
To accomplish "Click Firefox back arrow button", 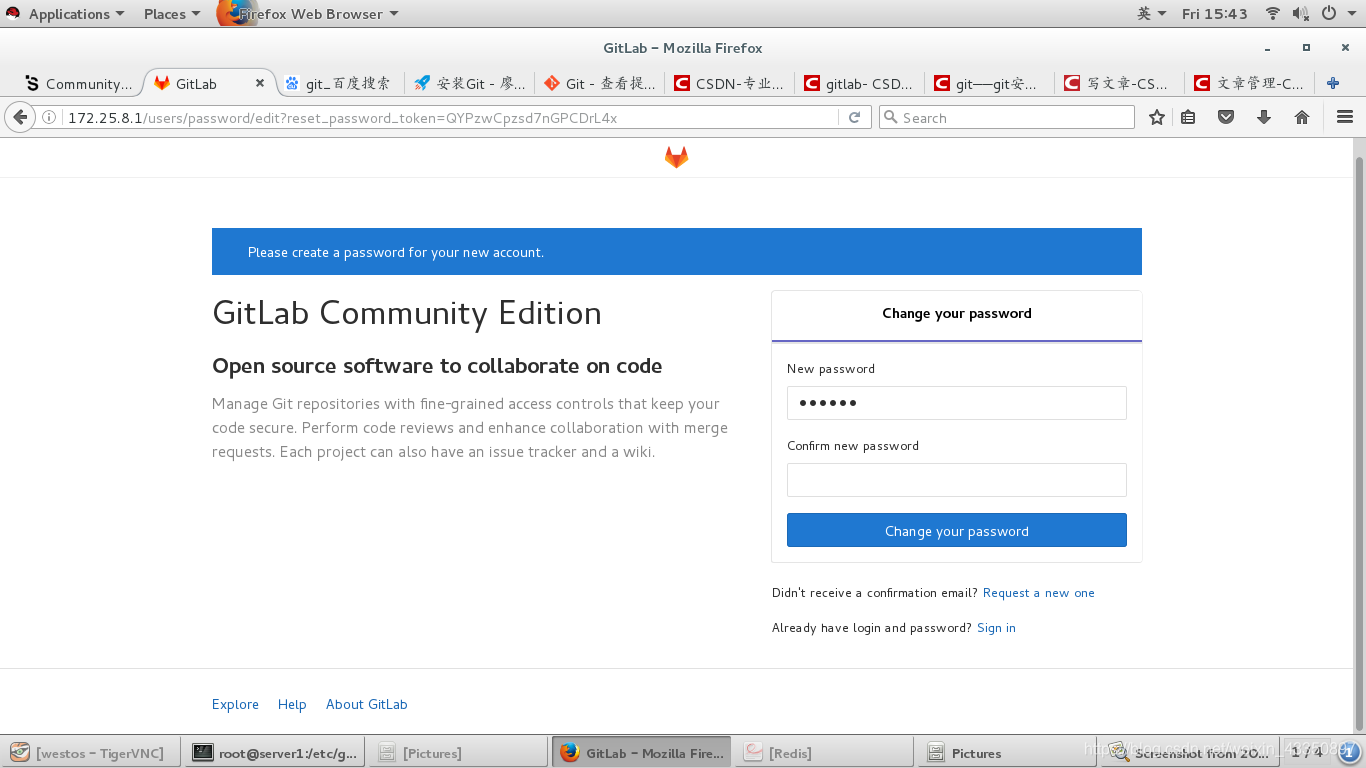I will [x=20, y=117].
